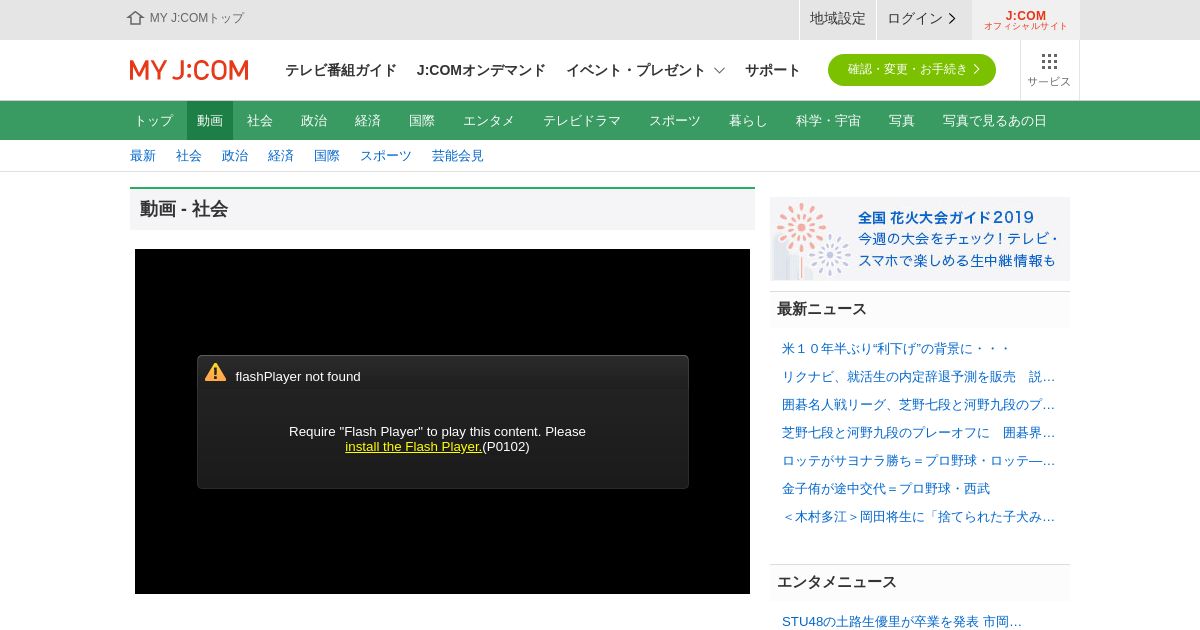Open サポート in the main navigation

pyautogui.click(x=773, y=70)
